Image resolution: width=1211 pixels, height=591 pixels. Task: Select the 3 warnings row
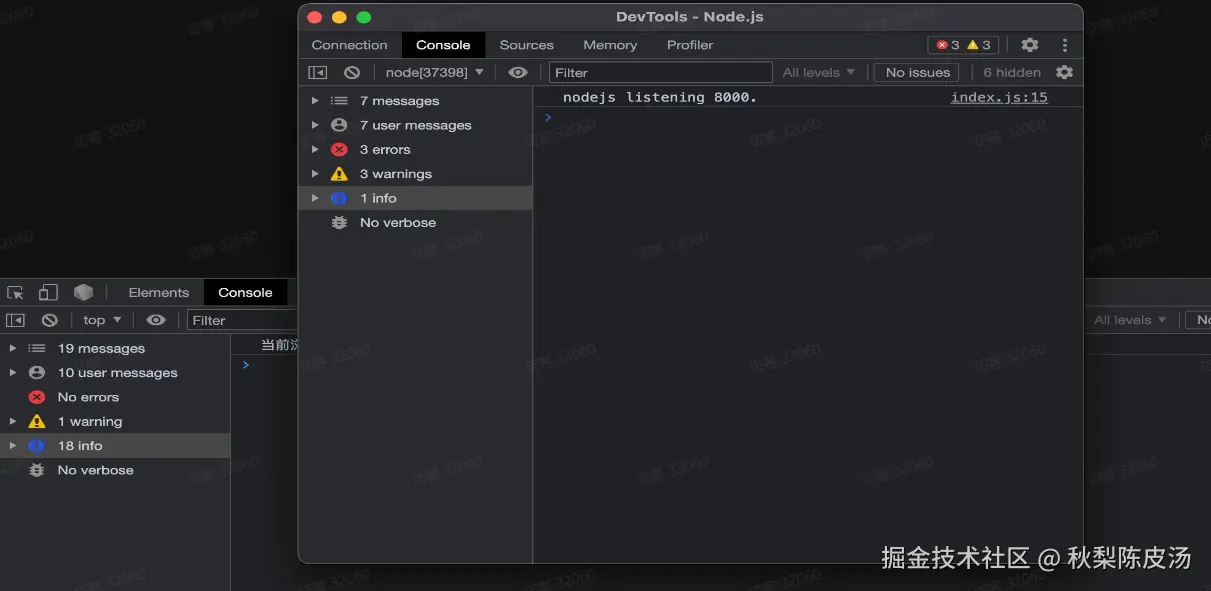pyautogui.click(x=415, y=174)
